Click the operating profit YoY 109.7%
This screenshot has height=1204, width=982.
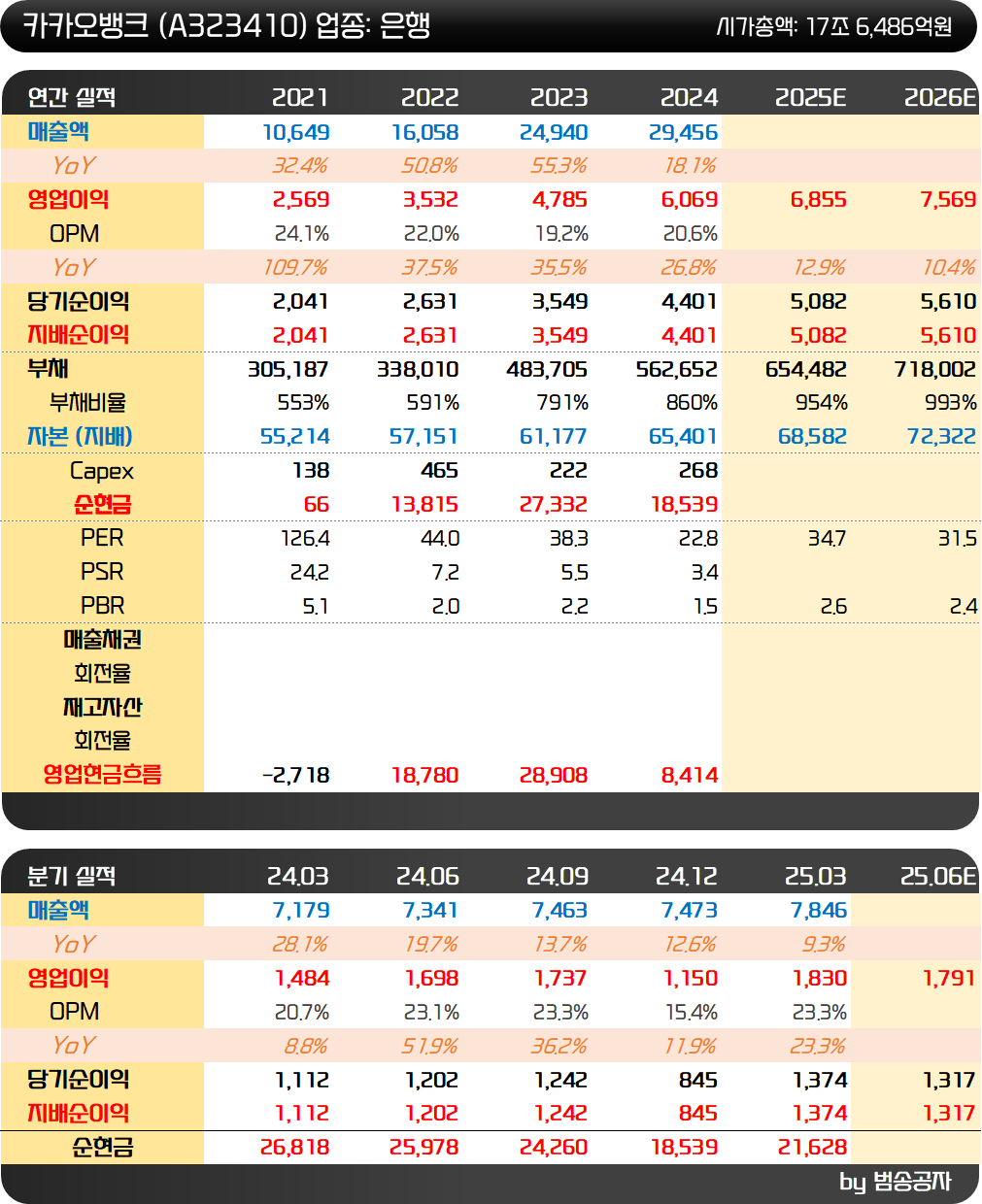(296, 268)
